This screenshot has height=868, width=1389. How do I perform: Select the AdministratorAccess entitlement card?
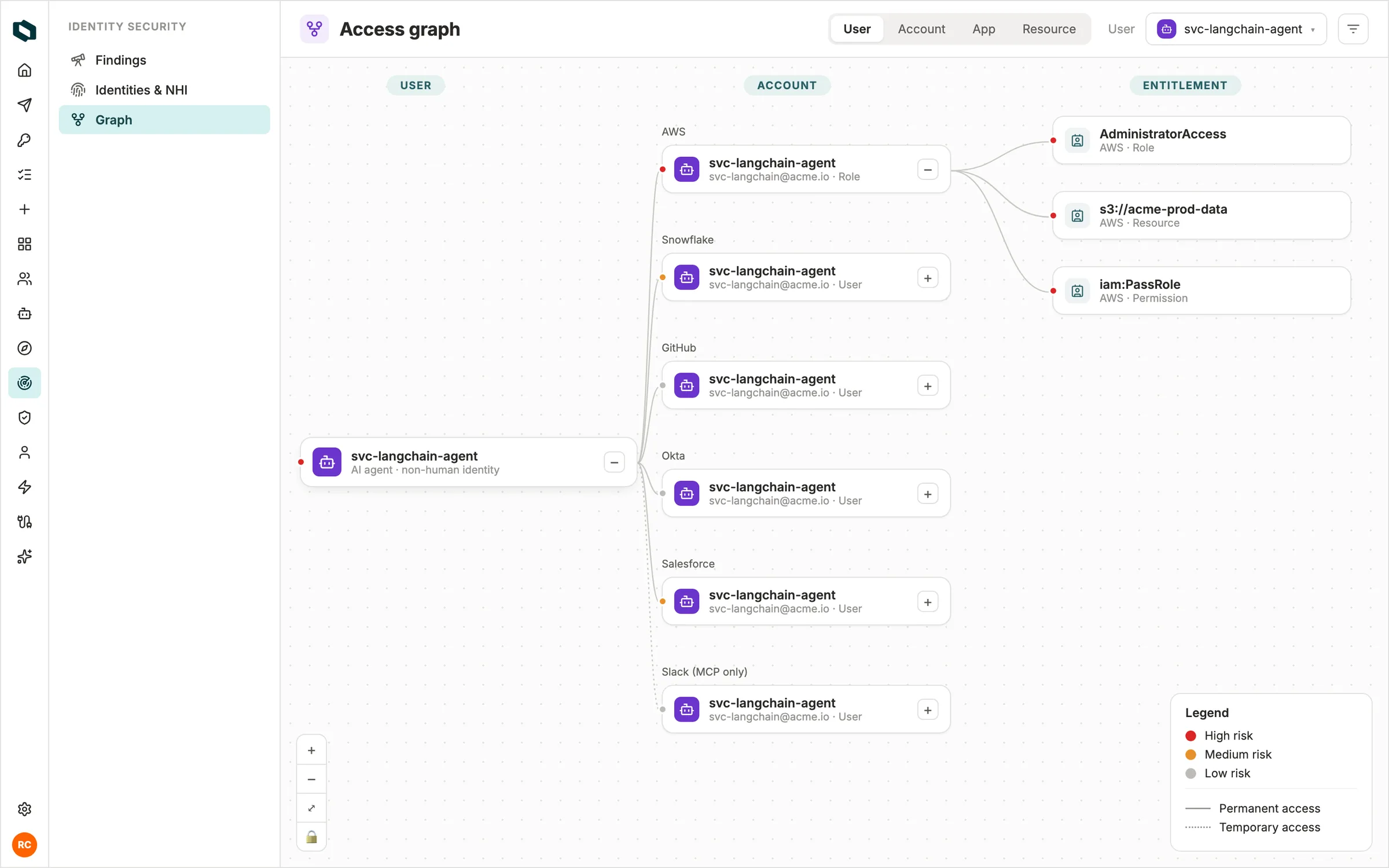[x=1201, y=140]
